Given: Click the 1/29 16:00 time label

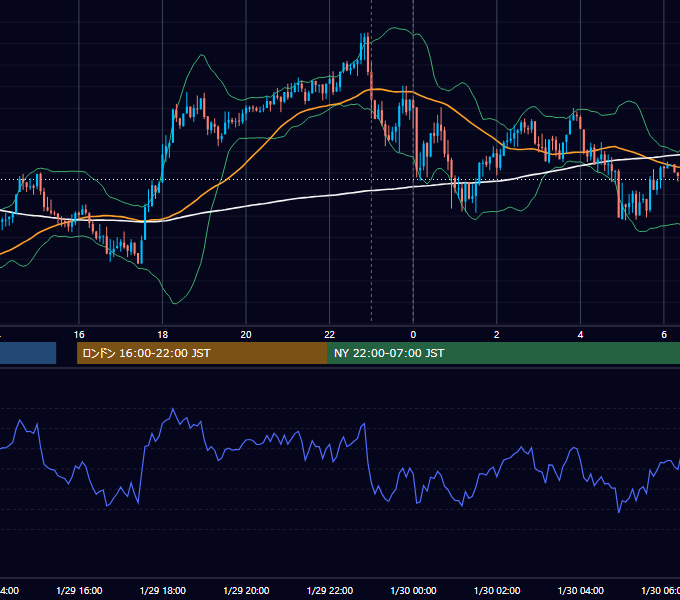Looking at the screenshot, I should tap(79, 590).
